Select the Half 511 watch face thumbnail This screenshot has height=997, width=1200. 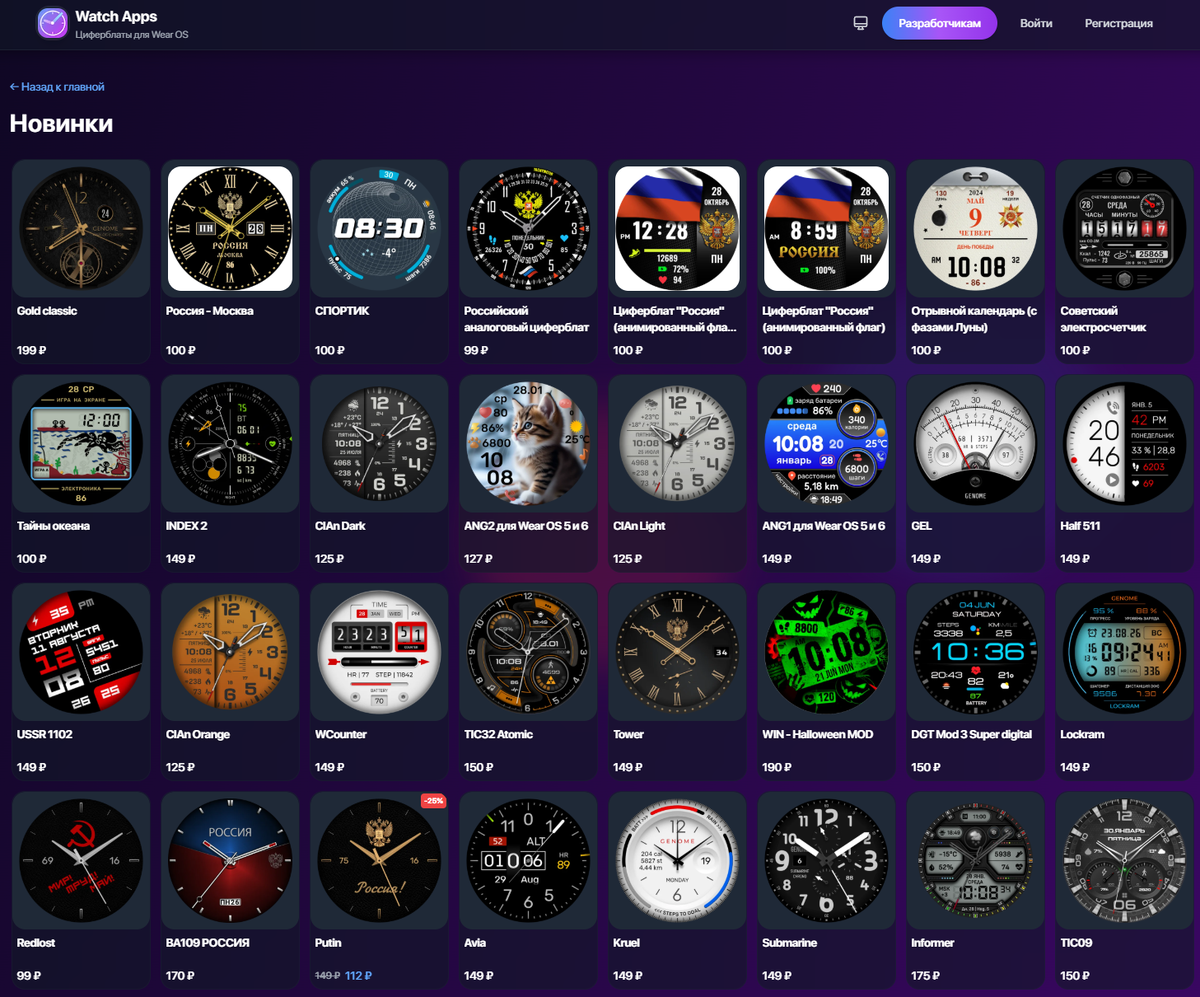pyautogui.click(x=1125, y=443)
